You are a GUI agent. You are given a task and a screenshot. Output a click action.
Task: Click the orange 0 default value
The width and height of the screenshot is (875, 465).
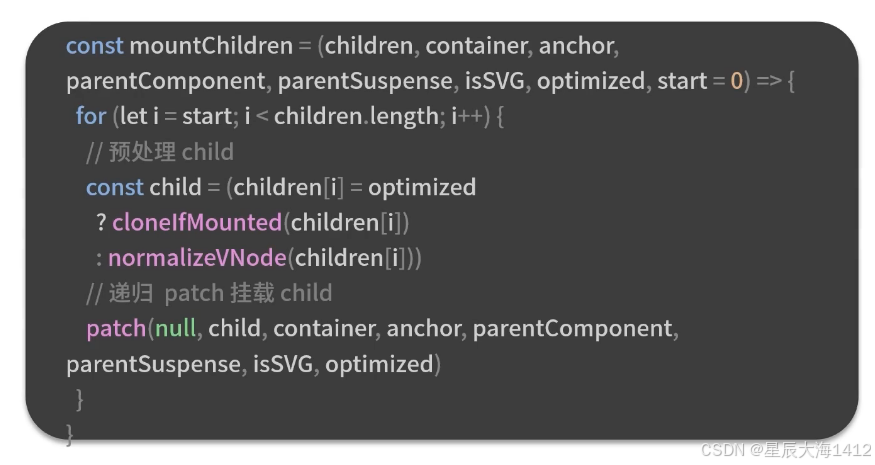coord(737,82)
